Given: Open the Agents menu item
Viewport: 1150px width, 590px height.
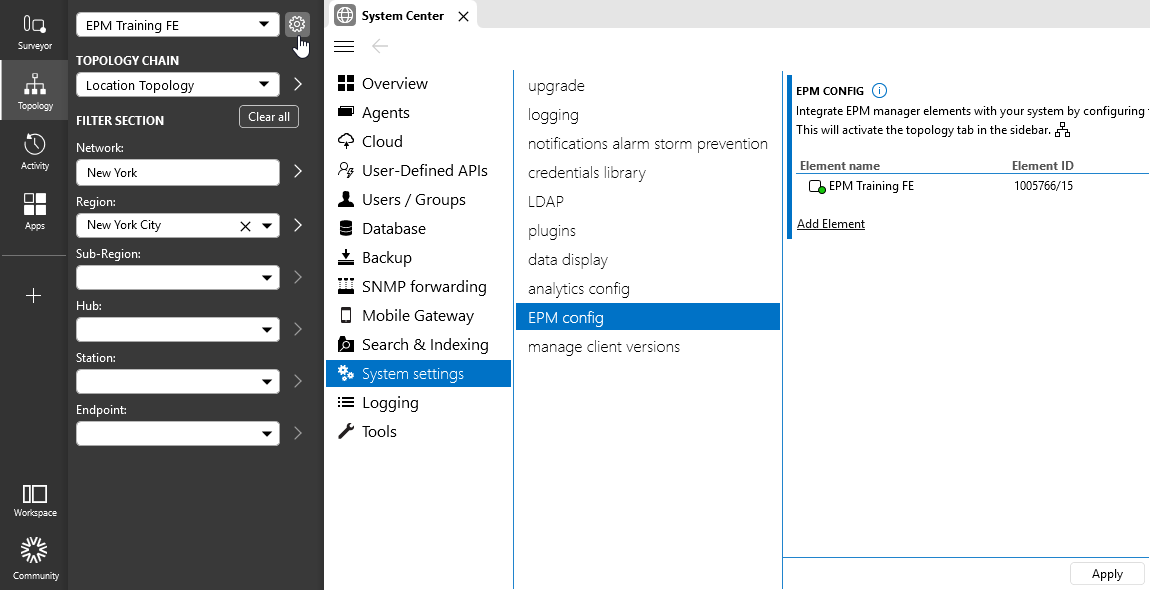Looking at the screenshot, I should click(x=418, y=112).
